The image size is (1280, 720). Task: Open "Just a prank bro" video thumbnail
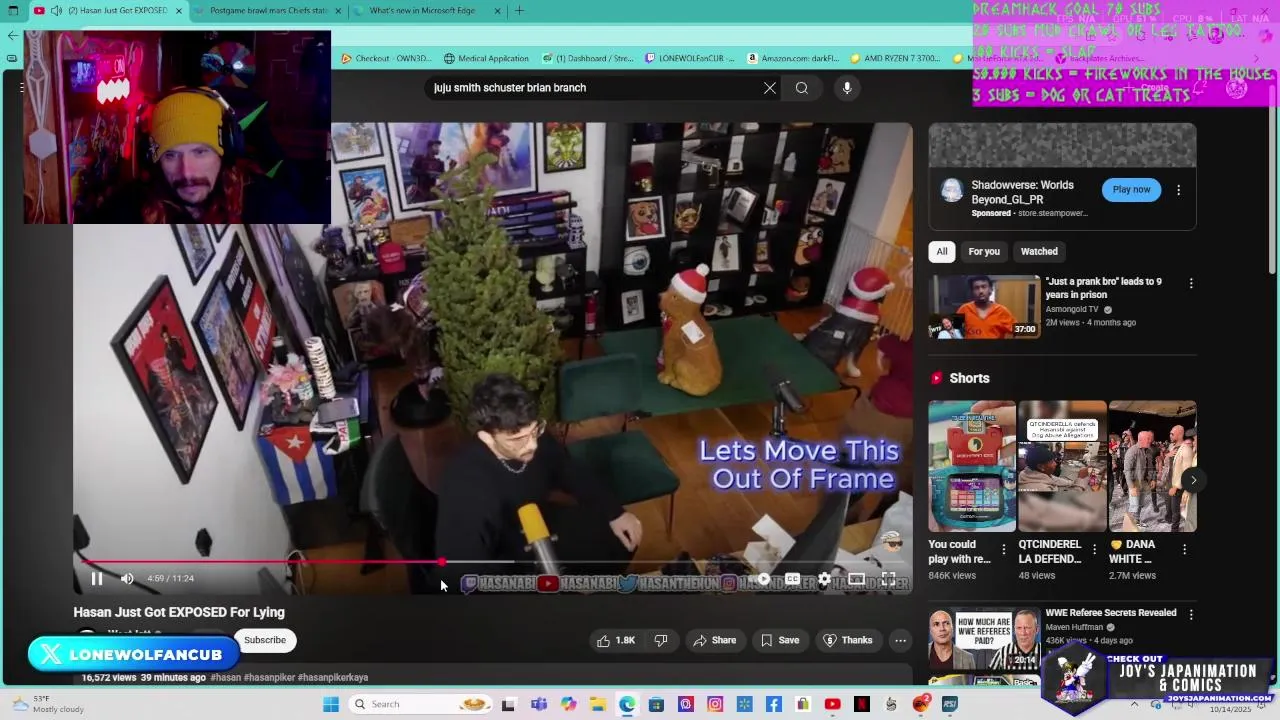point(984,307)
